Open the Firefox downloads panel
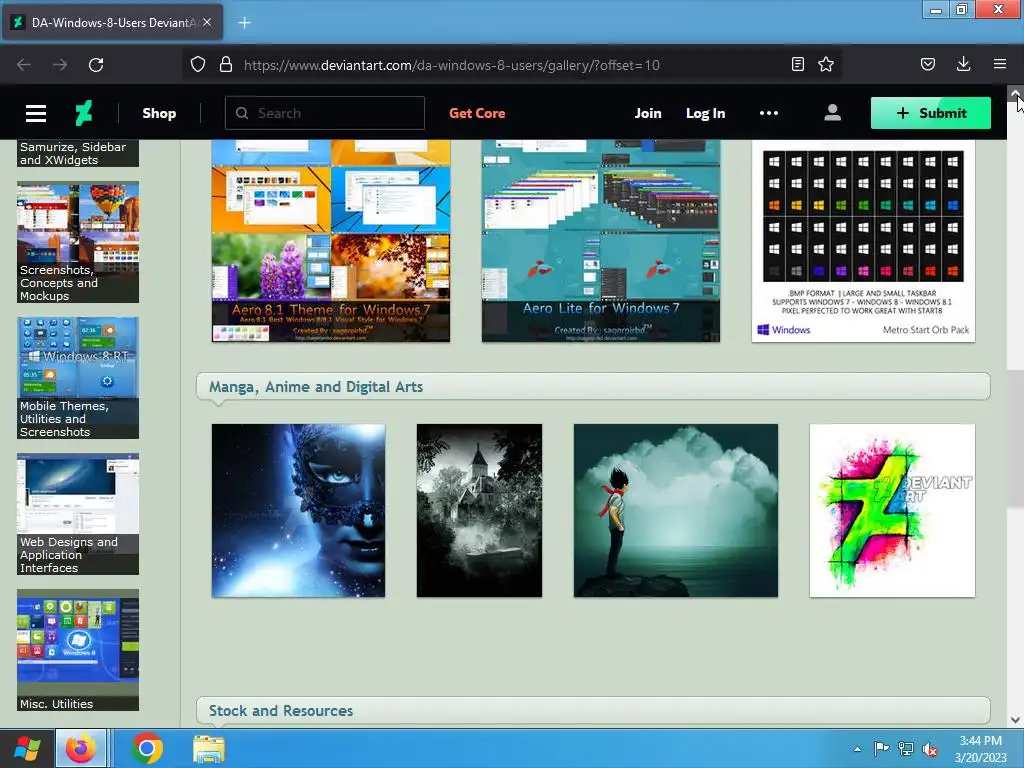 click(x=963, y=64)
